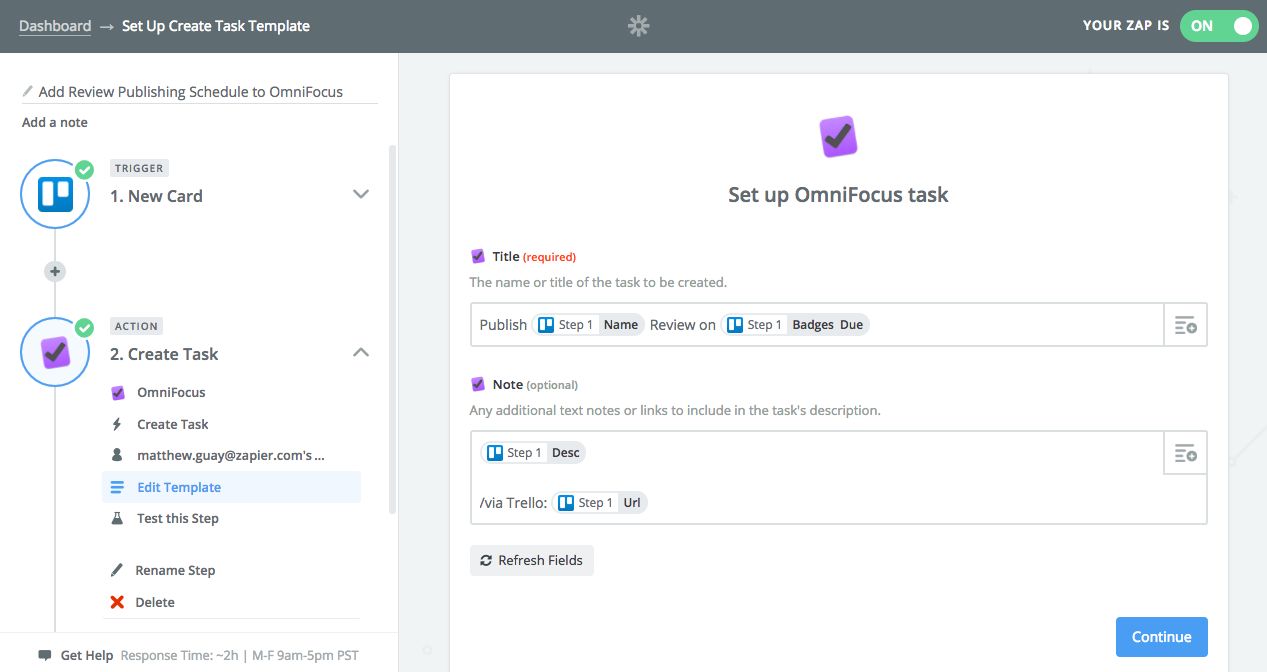
Task: Click the Continue button
Action: pyautogui.click(x=1161, y=637)
